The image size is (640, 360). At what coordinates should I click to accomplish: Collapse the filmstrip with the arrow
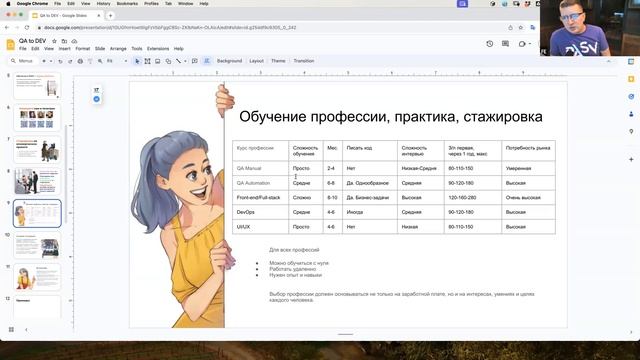click(x=27, y=329)
